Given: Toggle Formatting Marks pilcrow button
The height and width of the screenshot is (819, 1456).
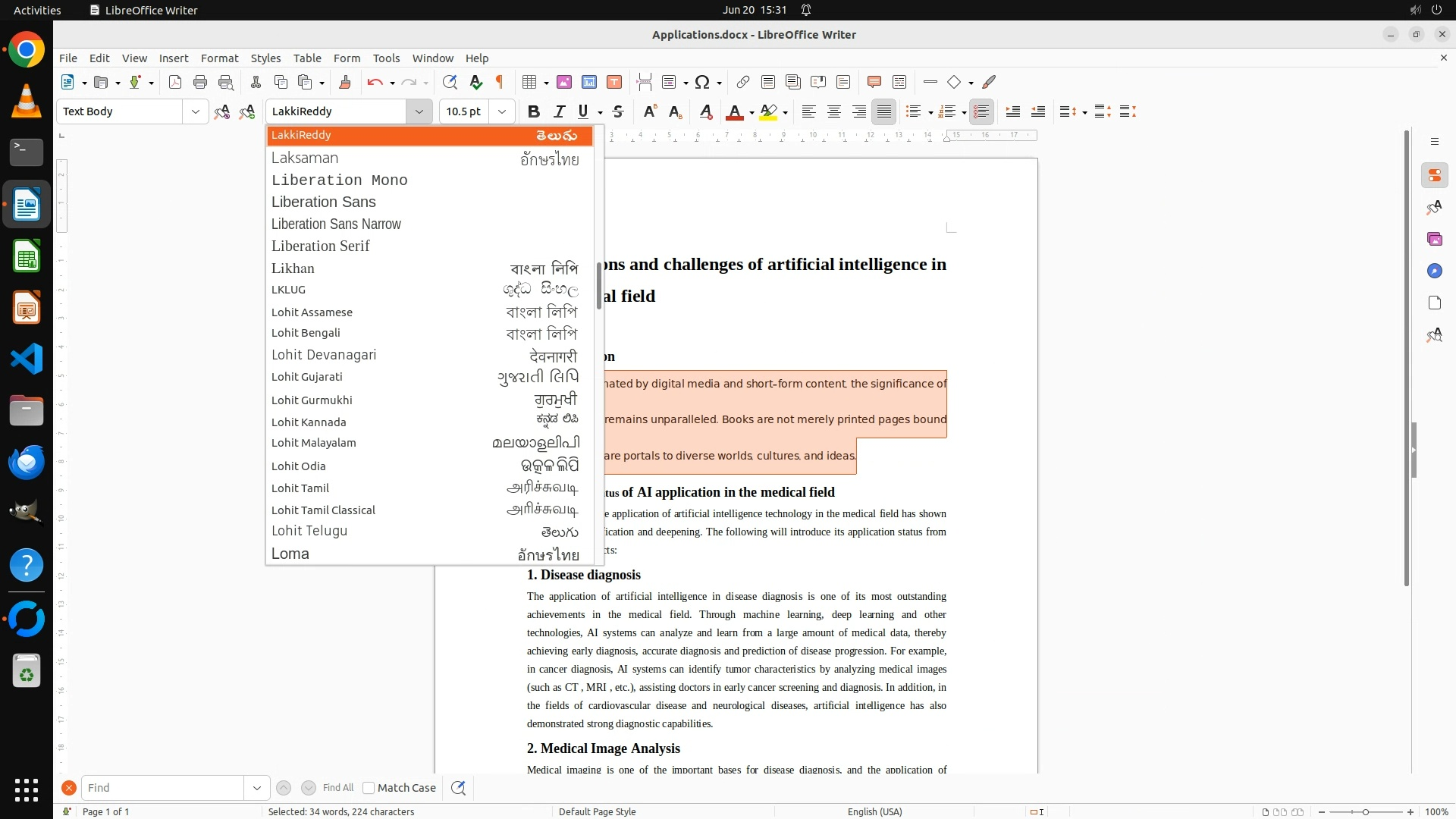Looking at the screenshot, I should pos(500,83).
